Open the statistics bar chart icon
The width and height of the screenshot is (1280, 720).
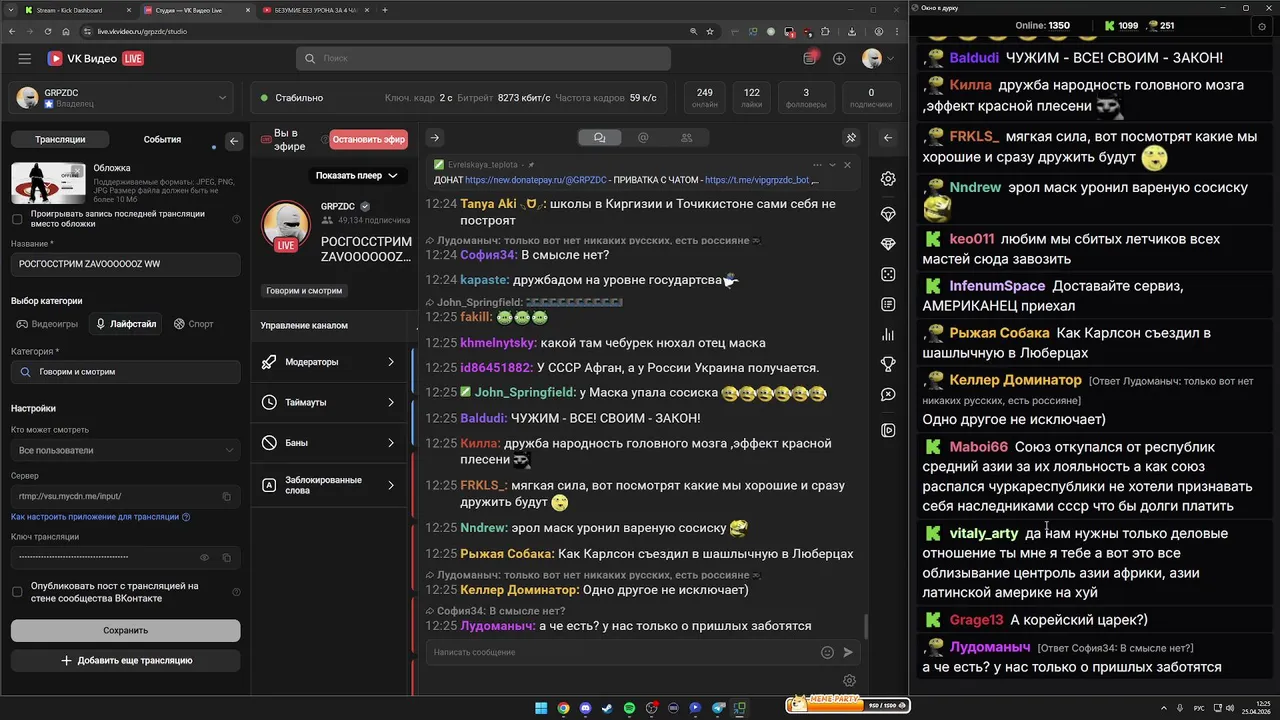pyautogui.click(x=888, y=334)
